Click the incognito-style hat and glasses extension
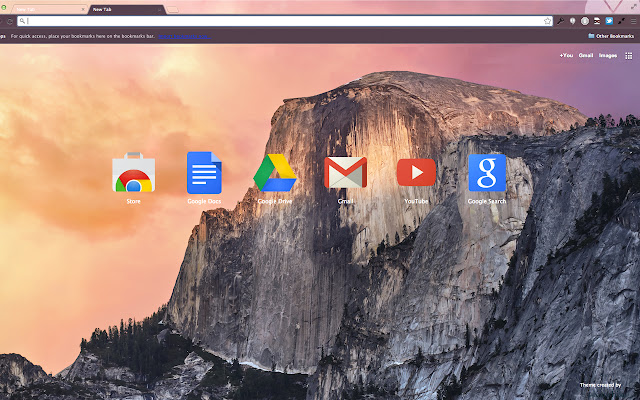Viewport: 640px width, 400px height. point(597,21)
